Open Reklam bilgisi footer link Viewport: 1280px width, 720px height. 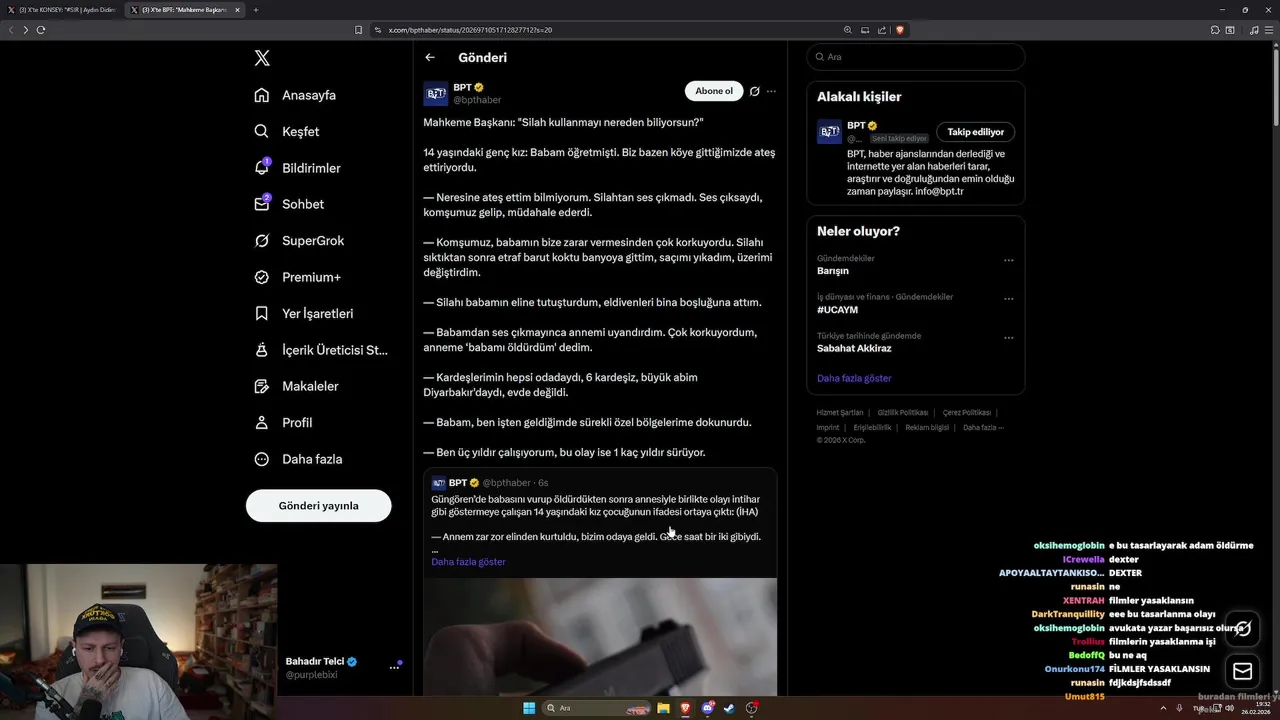[x=927, y=428]
